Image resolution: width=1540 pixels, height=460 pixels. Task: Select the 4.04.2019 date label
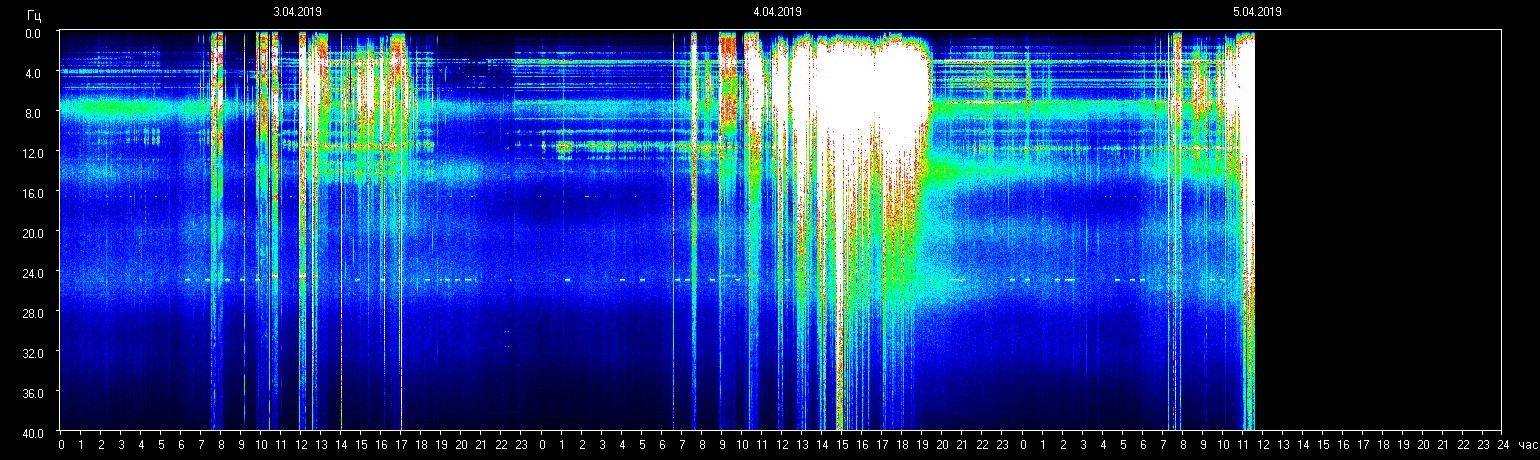pyautogui.click(x=777, y=12)
